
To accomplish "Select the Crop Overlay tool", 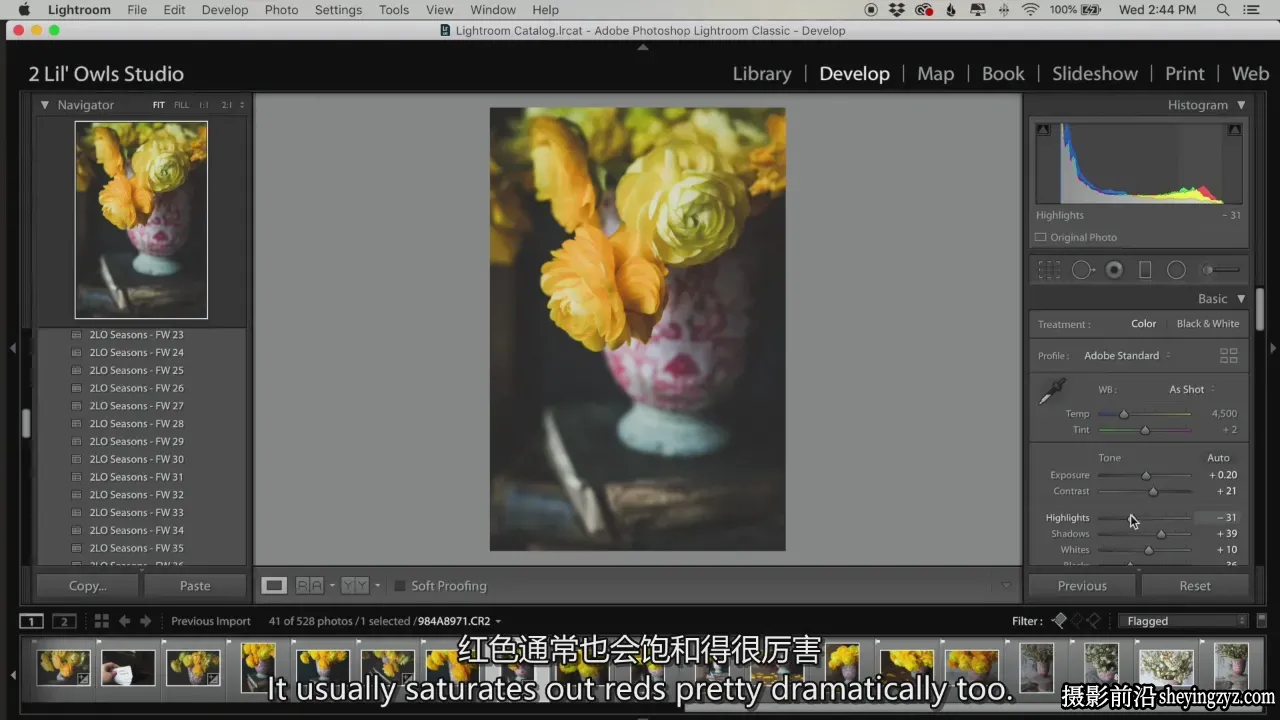I will pyautogui.click(x=1049, y=270).
